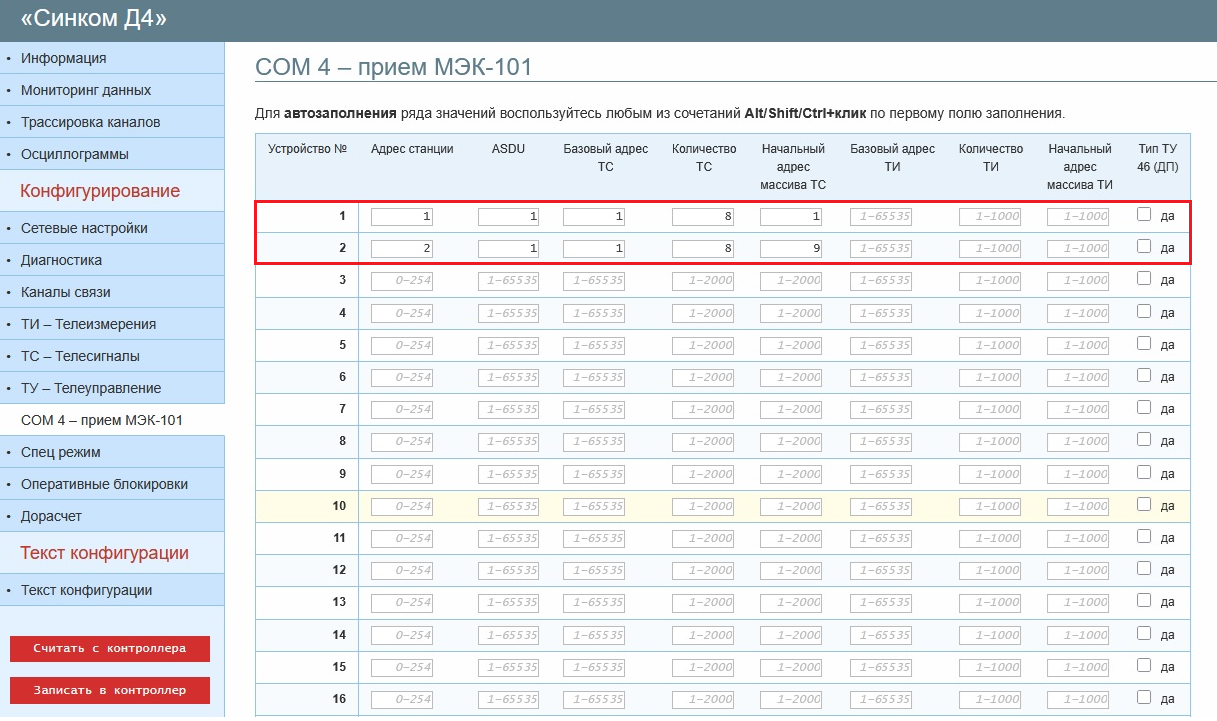The height and width of the screenshot is (721, 1217).
Task: Check Тип ТУ 46 box in row 10
Action: point(1144,504)
